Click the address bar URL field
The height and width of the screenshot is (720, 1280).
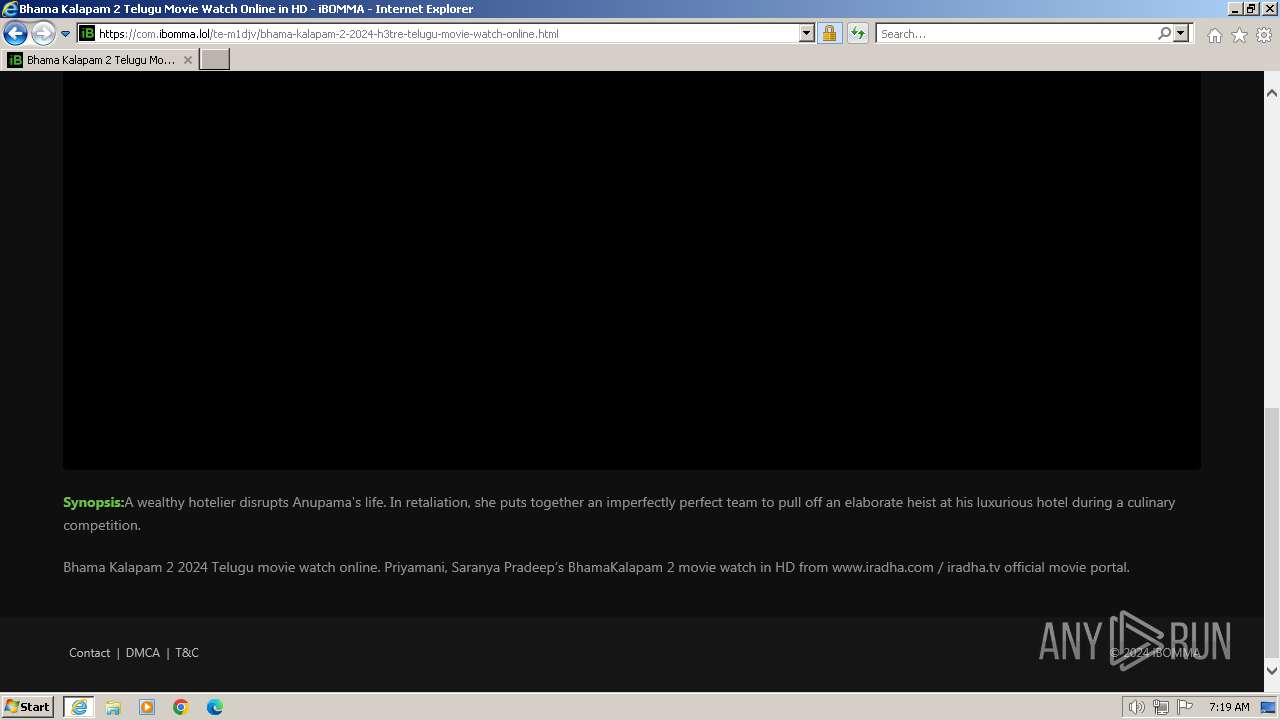(x=447, y=33)
